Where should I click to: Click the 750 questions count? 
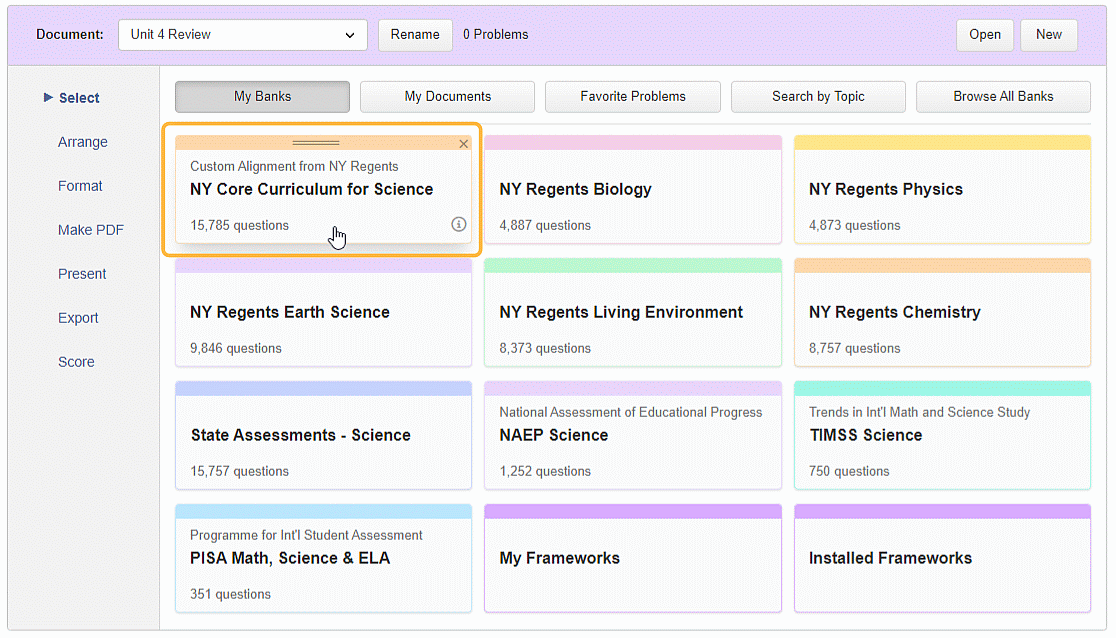click(x=849, y=471)
